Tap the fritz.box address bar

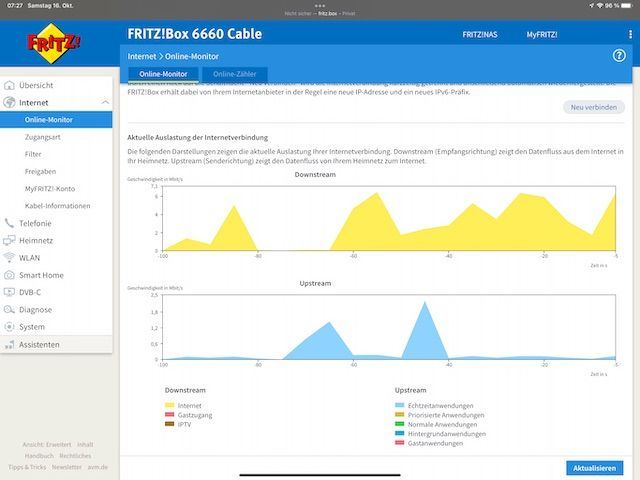[x=320, y=13]
